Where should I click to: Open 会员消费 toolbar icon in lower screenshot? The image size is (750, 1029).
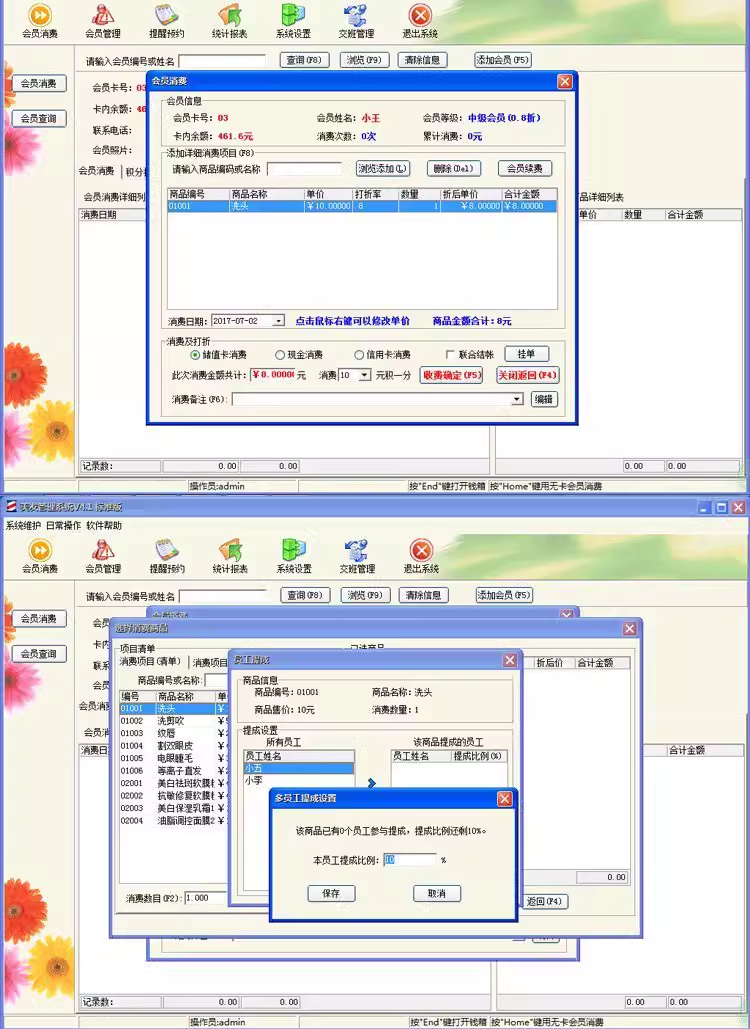(x=39, y=556)
